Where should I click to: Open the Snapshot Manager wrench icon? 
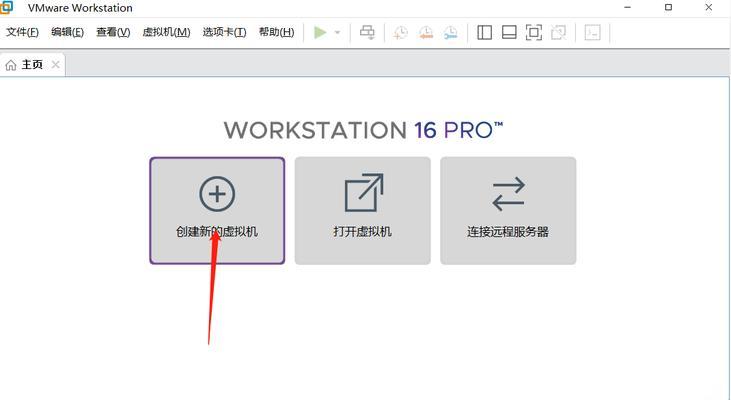tap(451, 32)
